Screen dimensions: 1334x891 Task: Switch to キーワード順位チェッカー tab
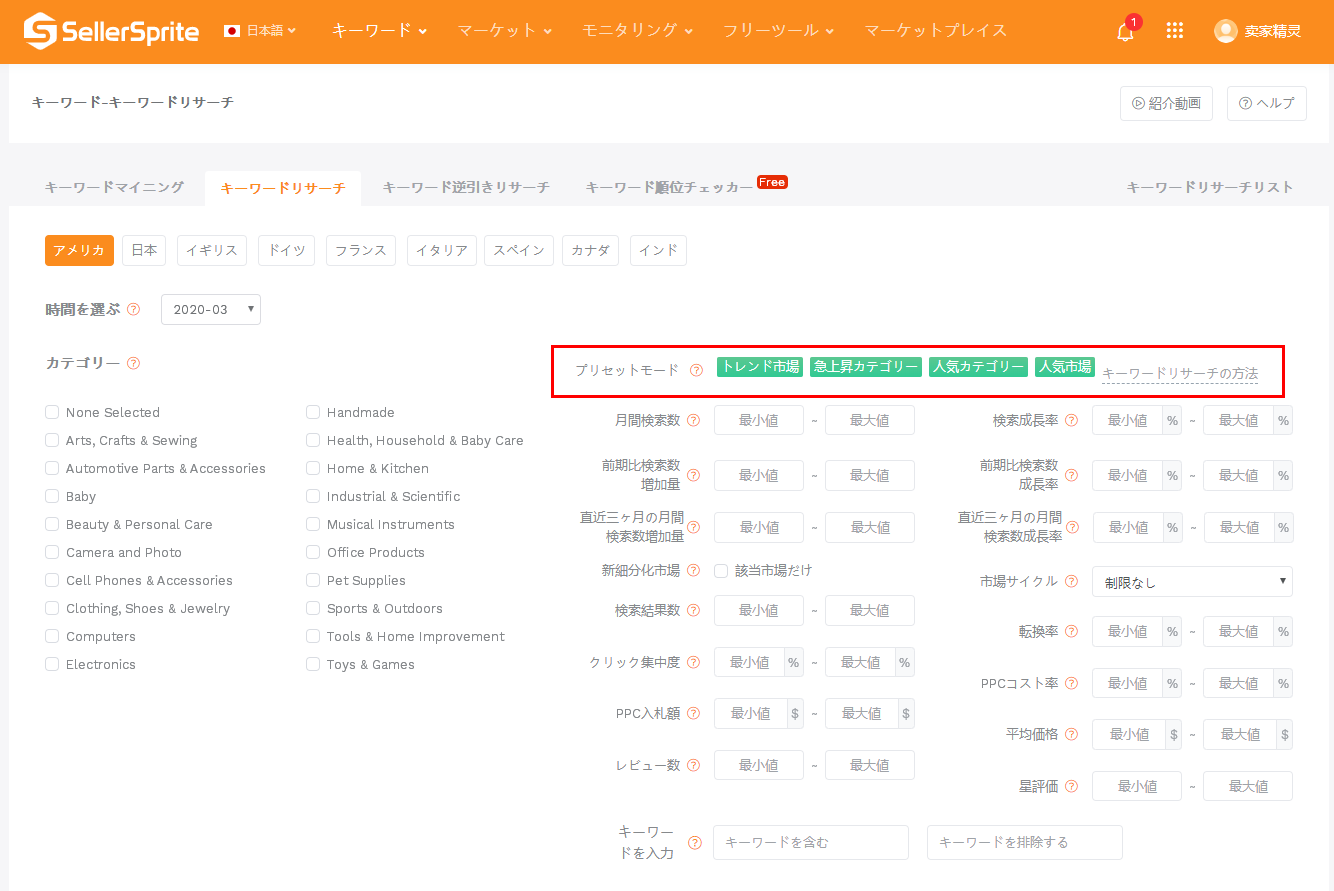pyautogui.click(x=669, y=188)
